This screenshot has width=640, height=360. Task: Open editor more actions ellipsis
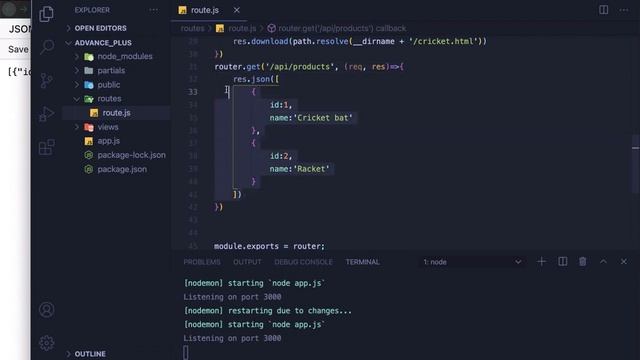tap(624, 10)
